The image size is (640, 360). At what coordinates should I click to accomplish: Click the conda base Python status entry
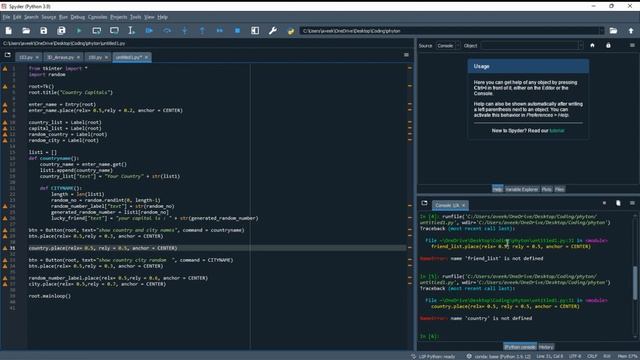tap(498, 356)
